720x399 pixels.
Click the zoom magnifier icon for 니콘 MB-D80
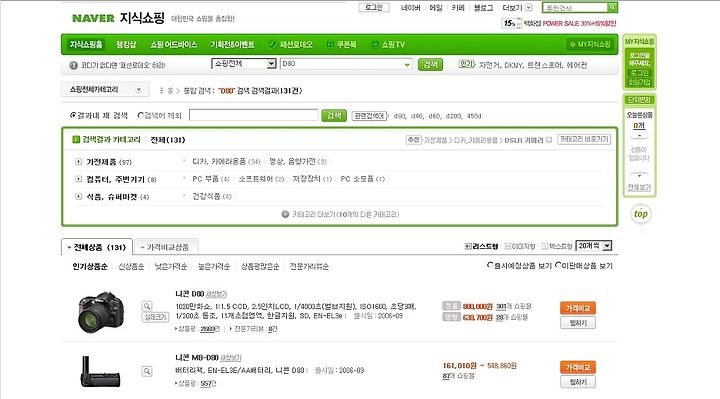(x=147, y=371)
